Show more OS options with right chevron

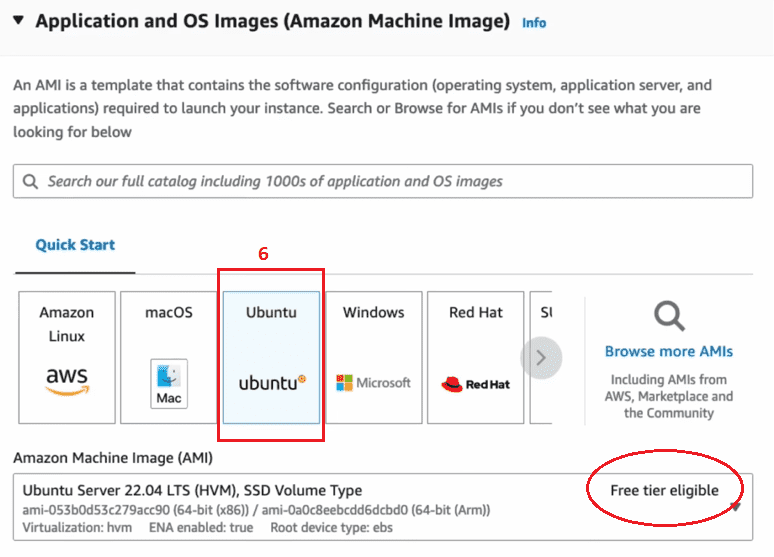[x=541, y=358]
